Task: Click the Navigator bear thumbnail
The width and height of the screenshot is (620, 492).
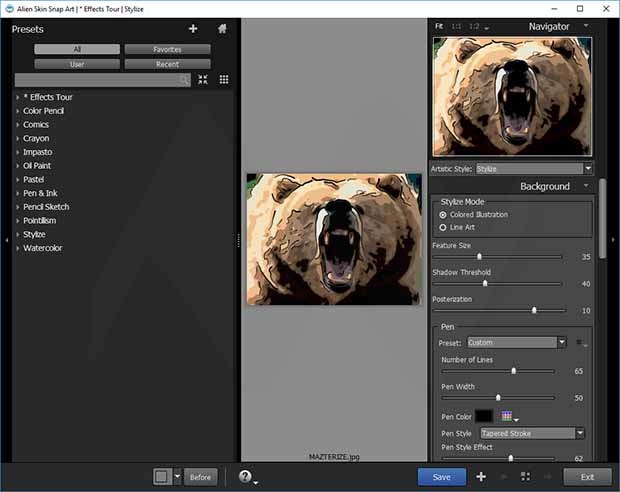Action: (x=512, y=97)
